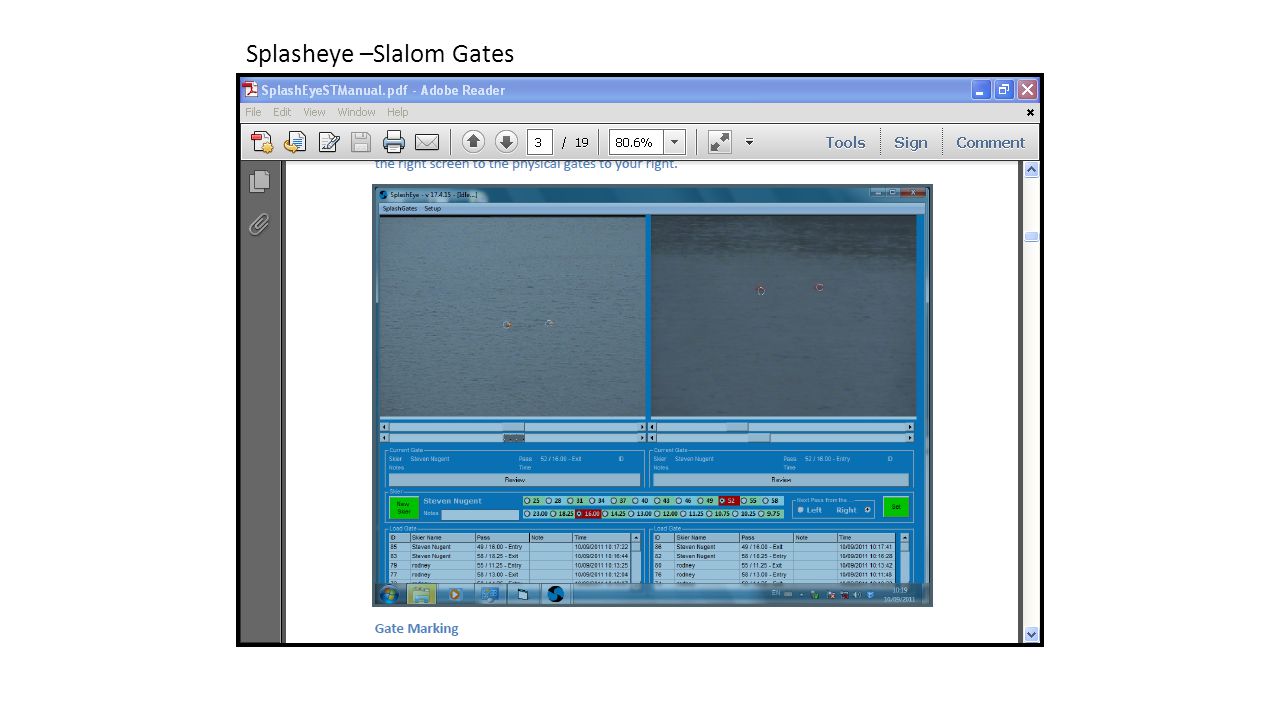Click the green Set button
Viewport: 1280px width, 720px height.
896,507
